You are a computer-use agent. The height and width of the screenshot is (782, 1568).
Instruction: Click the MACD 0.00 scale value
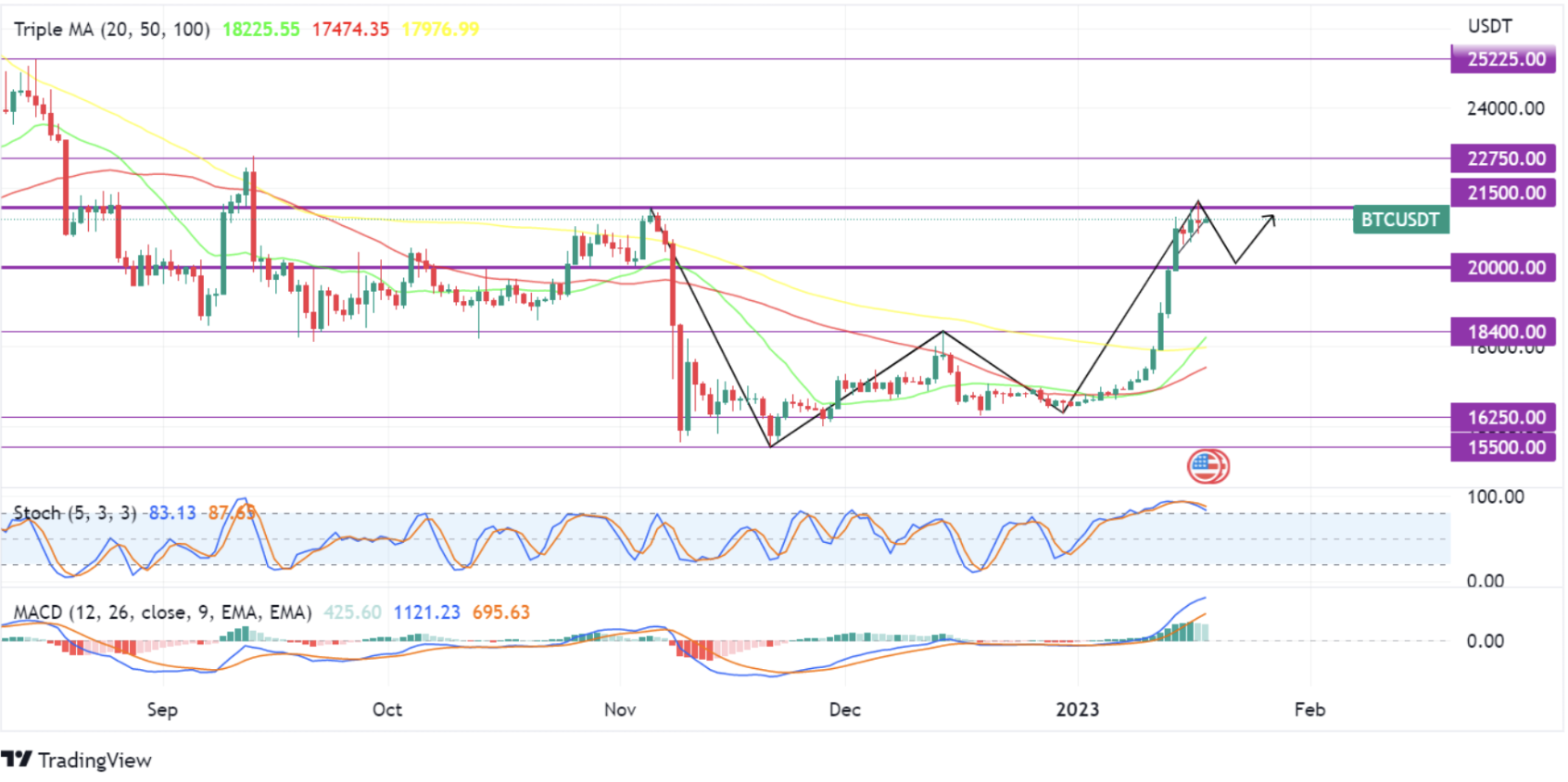[1486, 641]
